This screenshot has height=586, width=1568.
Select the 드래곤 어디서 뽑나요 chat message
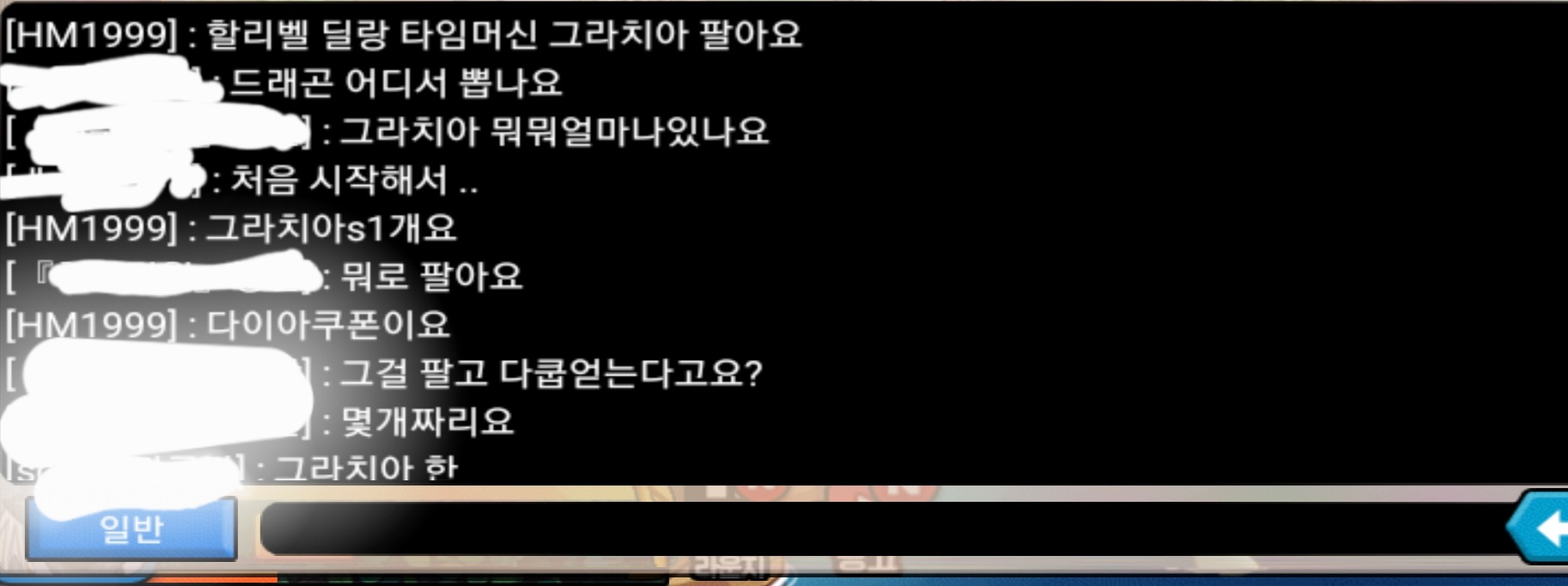pos(396,82)
